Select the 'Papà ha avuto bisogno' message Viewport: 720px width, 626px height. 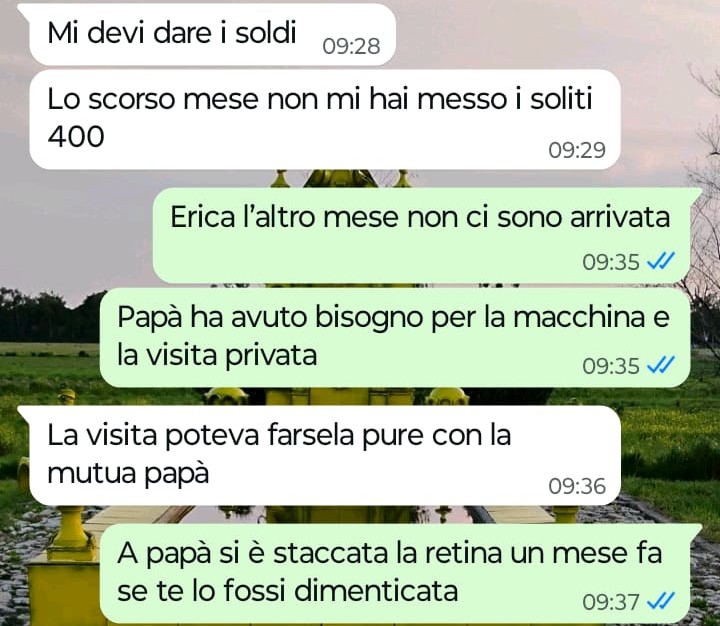[395, 338]
